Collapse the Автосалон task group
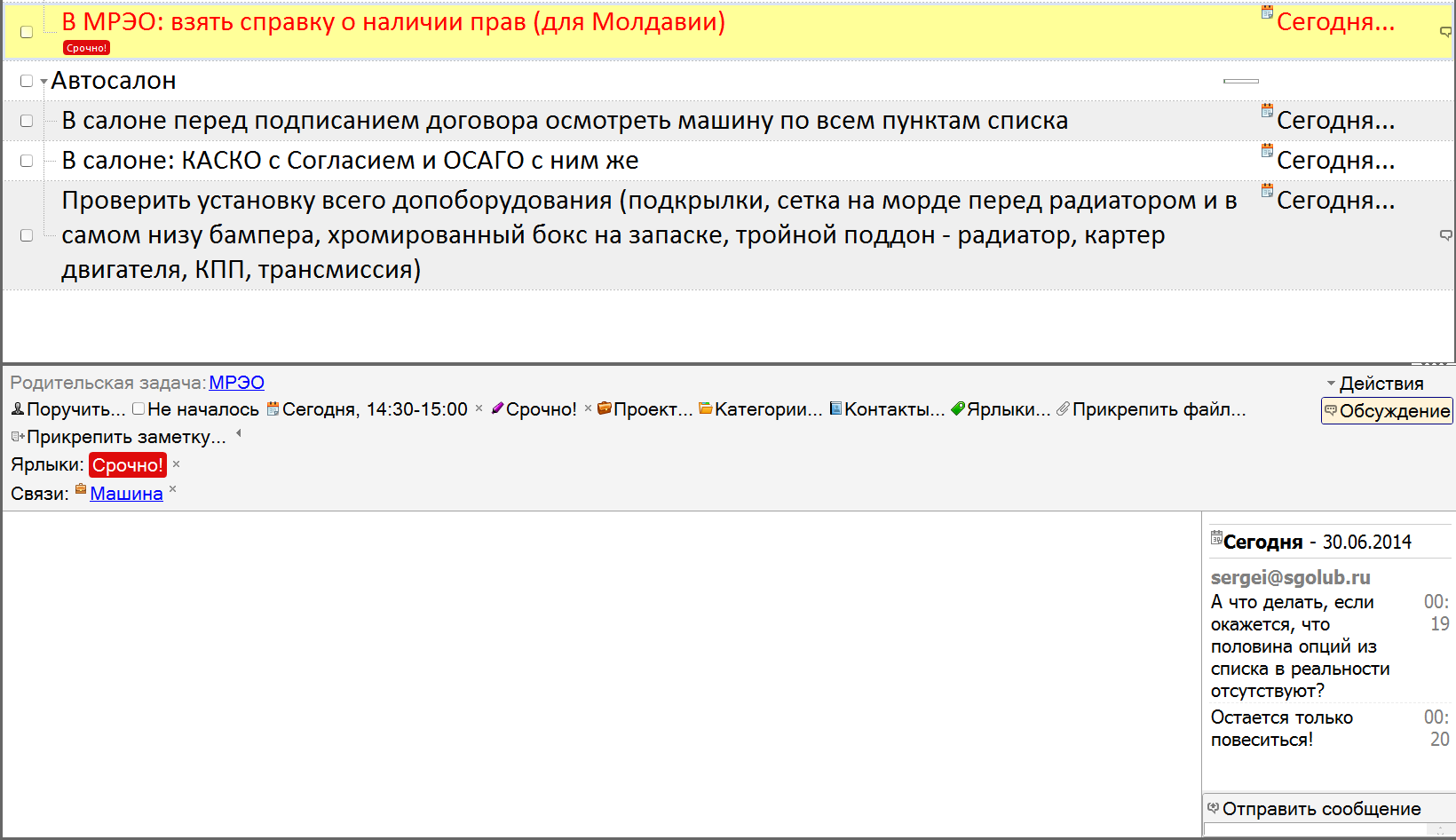The width and height of the screenshot is (1456, 840). 44,82
